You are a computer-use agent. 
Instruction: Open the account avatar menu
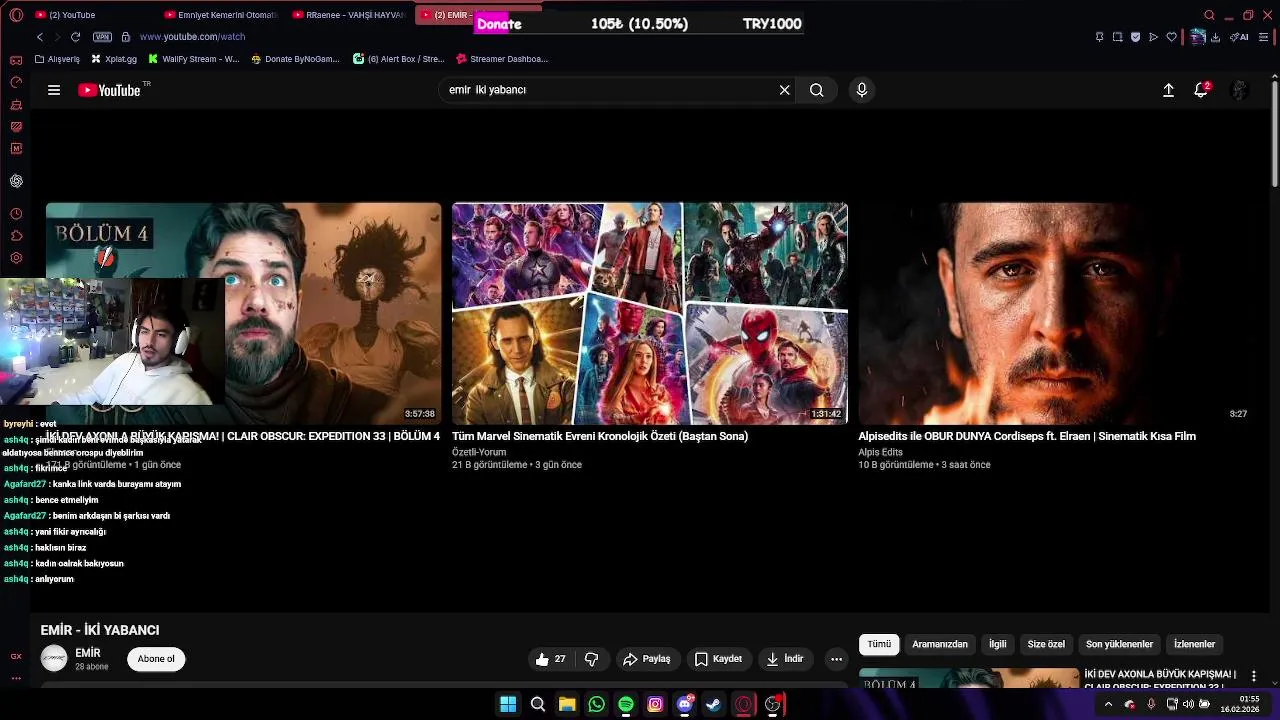1239,90
